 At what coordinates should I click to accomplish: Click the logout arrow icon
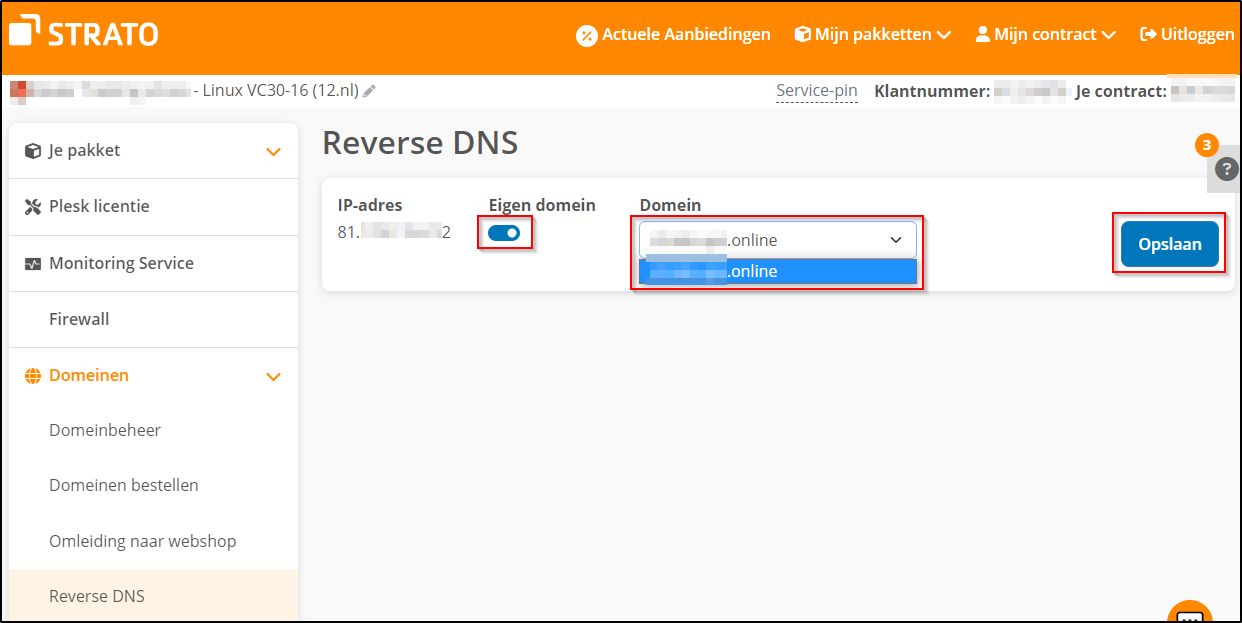coord(1148,34)
